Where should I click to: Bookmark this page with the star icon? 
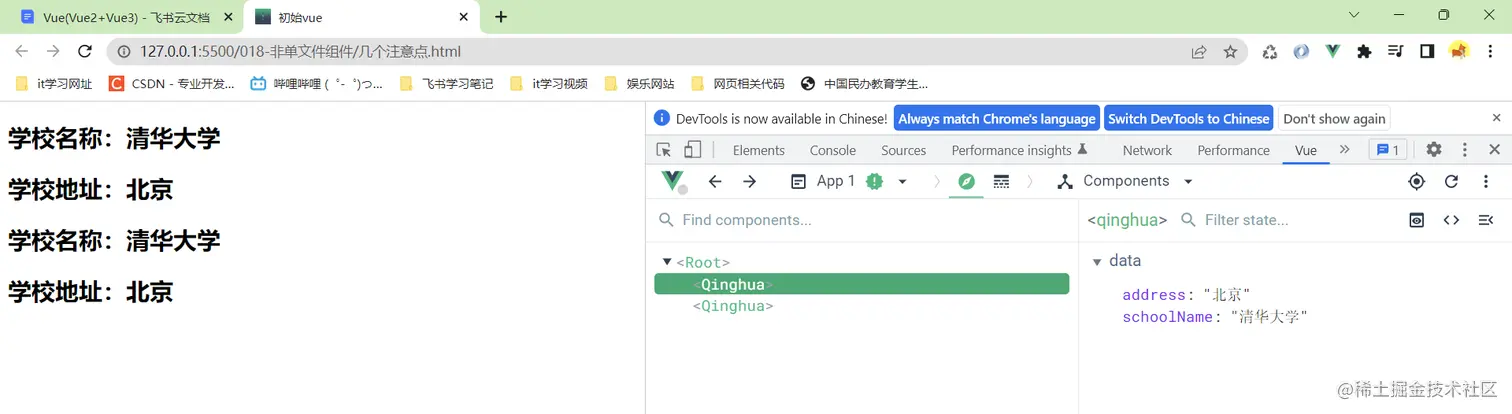tap(1230, 51)
